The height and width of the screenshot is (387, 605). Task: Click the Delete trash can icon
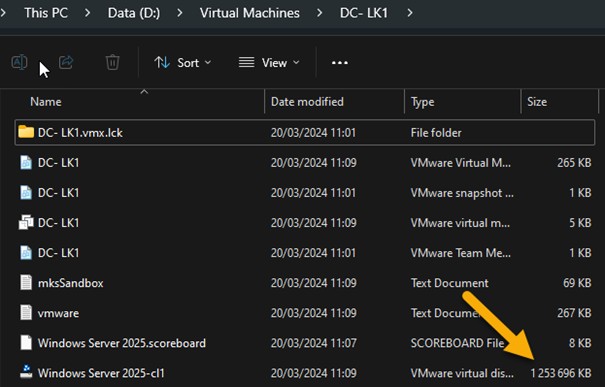[112, 62]
